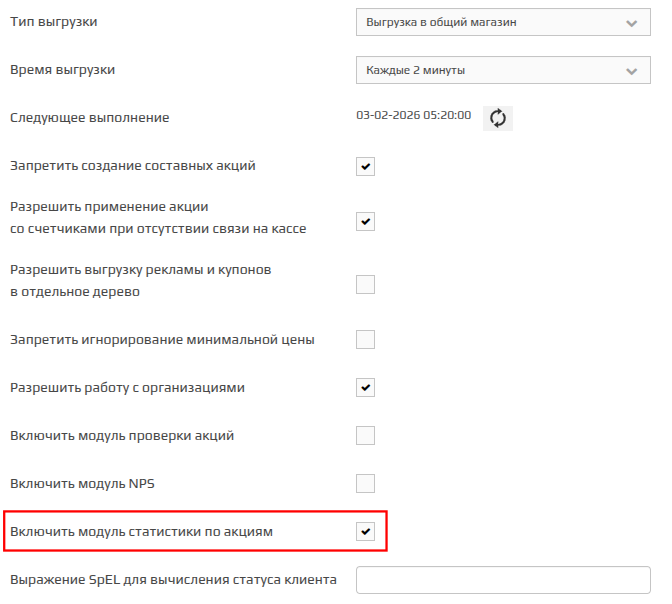Enable "Включить модуль проверки акций" checkbox

(366, 436)
